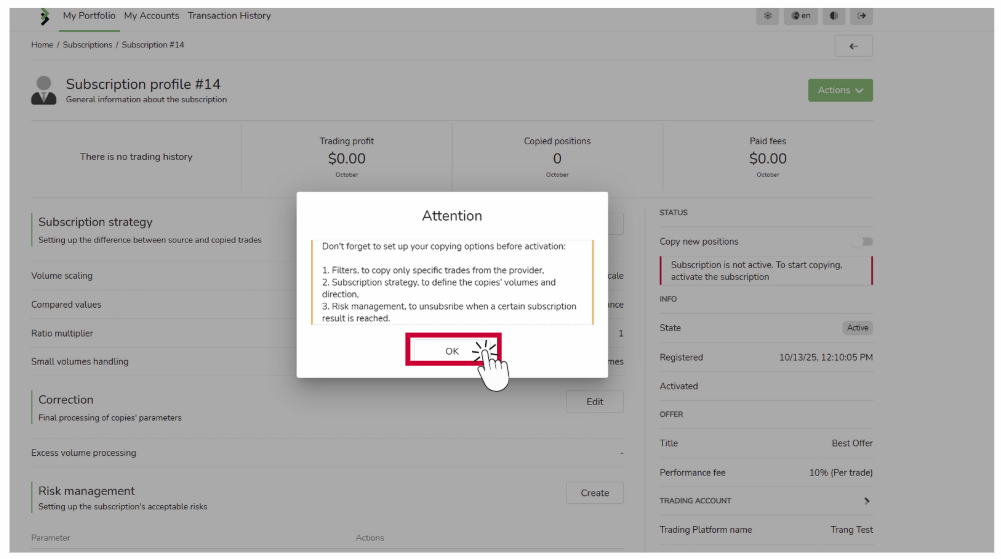Switch to My Portfolio tab
1001x559 pixels.
click(x=90, y=16)
